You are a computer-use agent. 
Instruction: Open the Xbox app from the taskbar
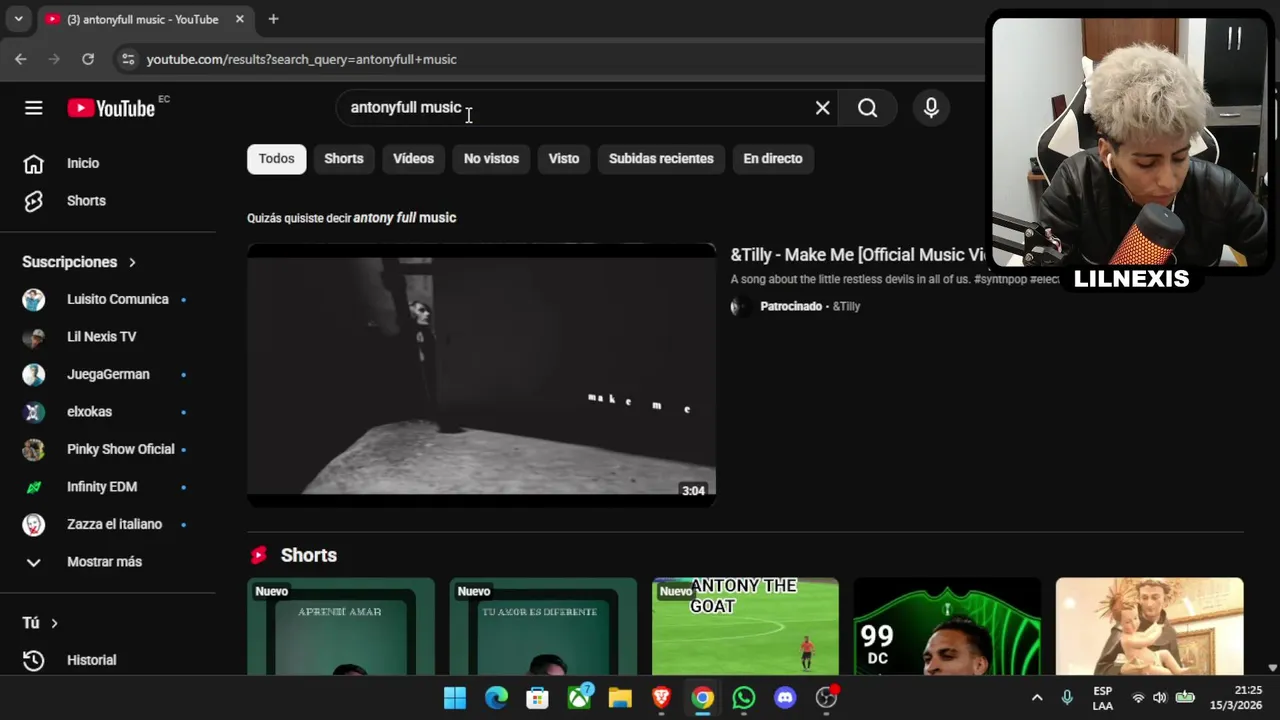579,698
